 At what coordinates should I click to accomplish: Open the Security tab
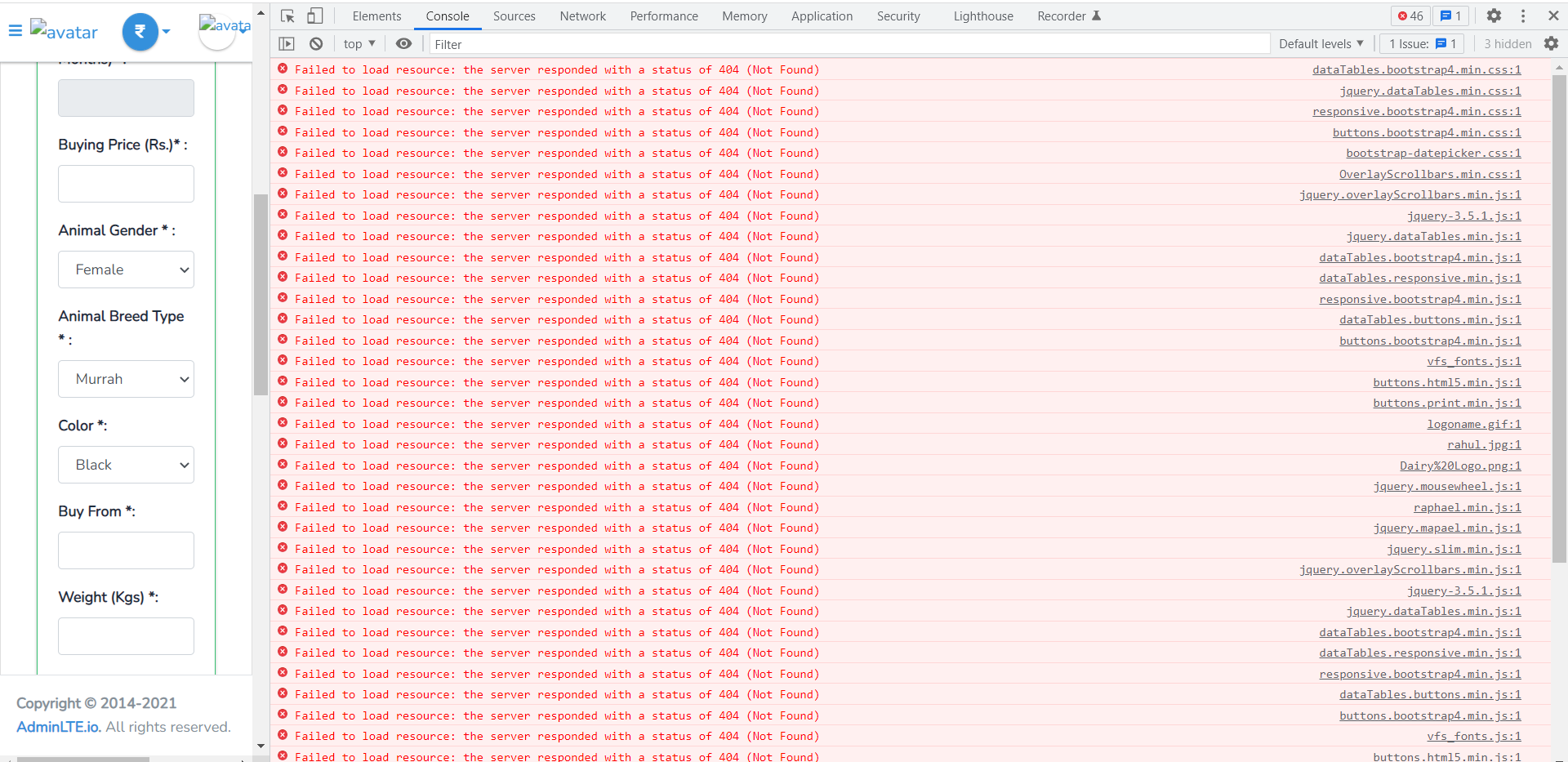[x=898, y=16]
